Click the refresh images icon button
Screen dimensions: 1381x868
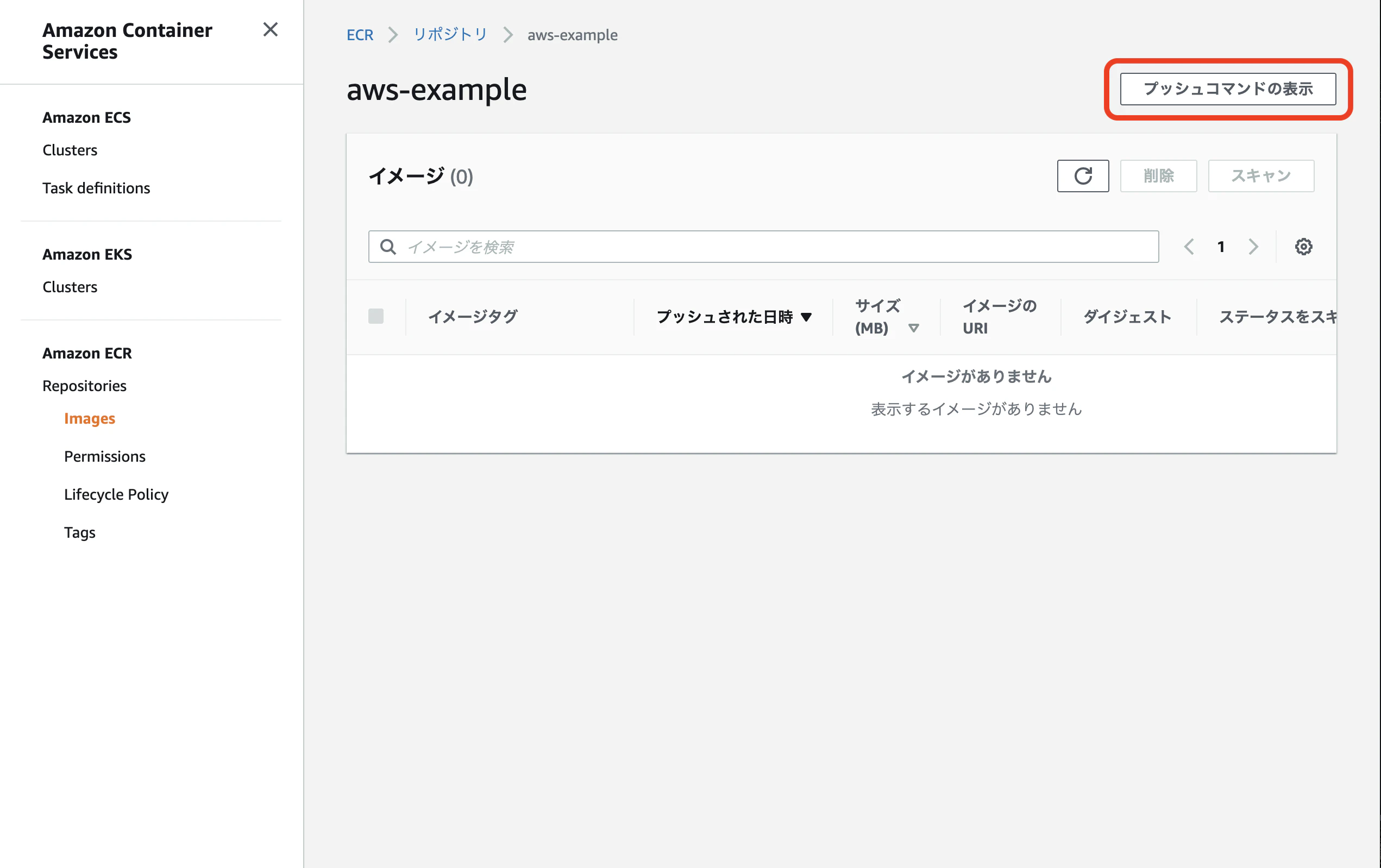[1083, 176]
